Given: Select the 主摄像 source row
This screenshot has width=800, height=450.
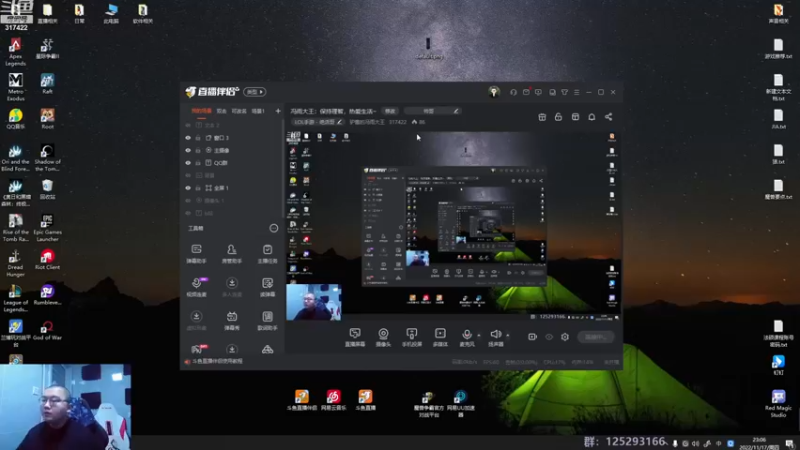Looking at the screenshot, I should point(232,151).
